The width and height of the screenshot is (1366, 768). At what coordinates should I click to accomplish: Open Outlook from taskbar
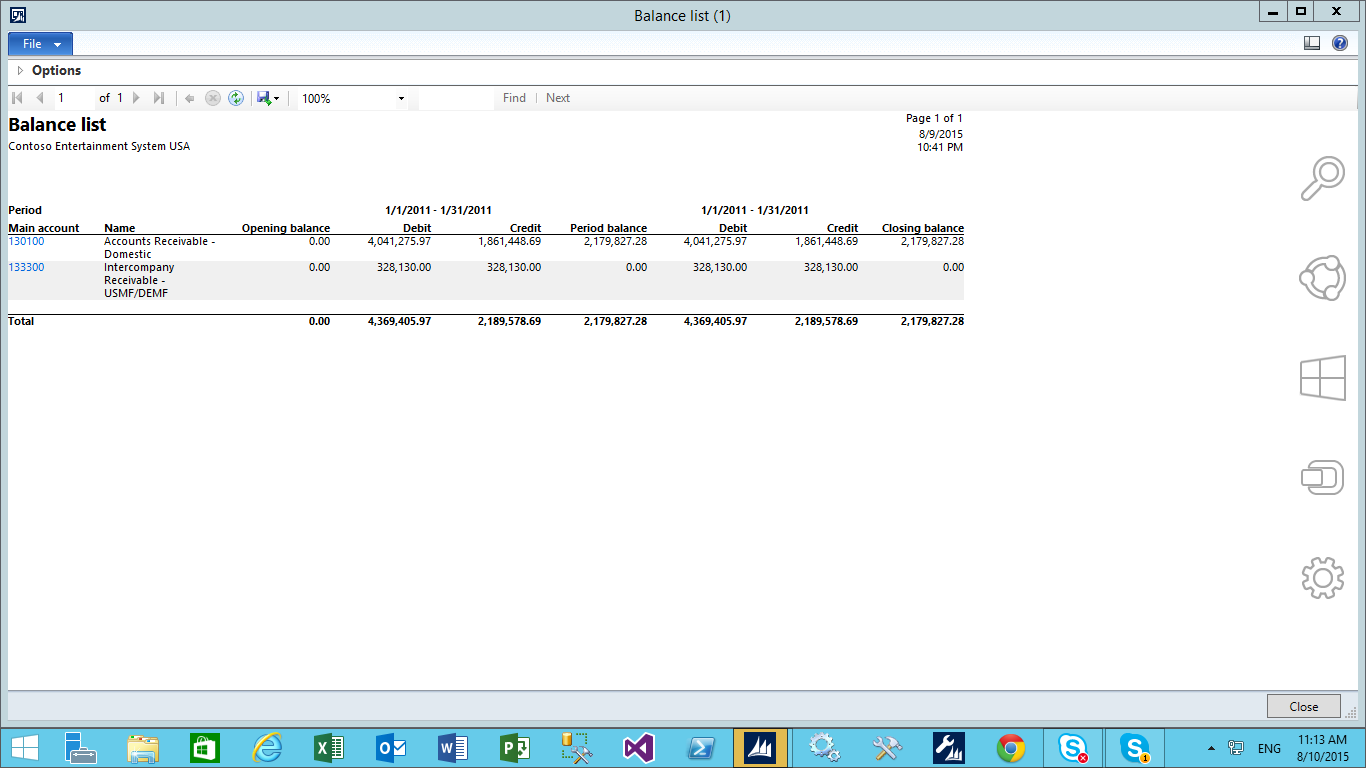click(x=391, y=747)
